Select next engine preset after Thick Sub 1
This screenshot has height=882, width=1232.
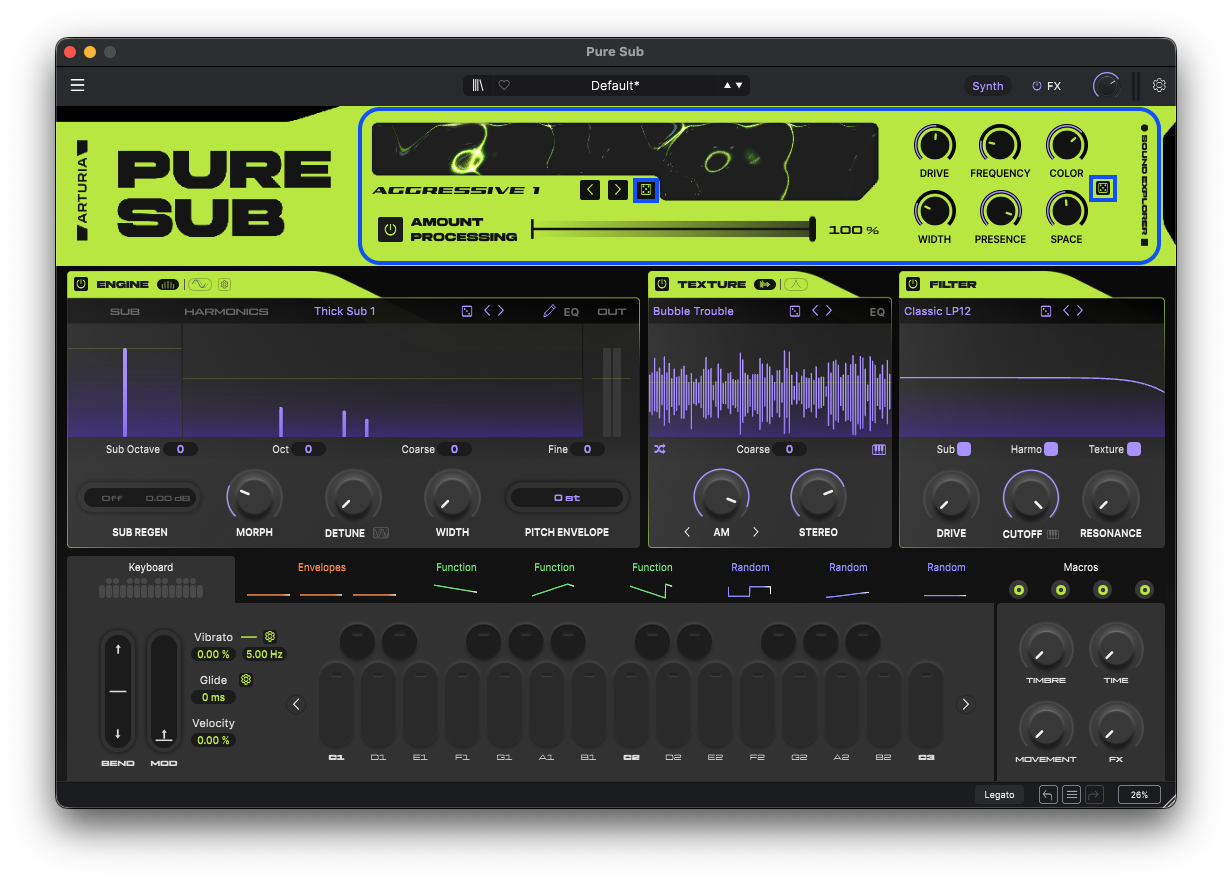(x=501, y=311)
